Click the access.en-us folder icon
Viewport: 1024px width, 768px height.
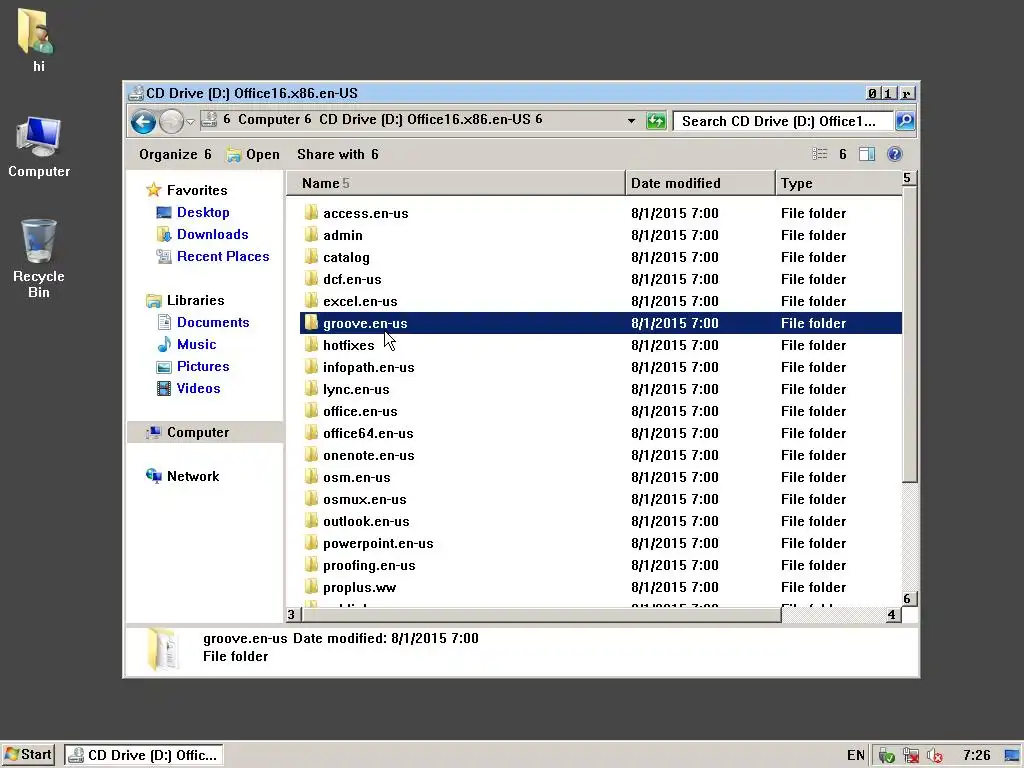pyautogui.click(x=312, y=212)
